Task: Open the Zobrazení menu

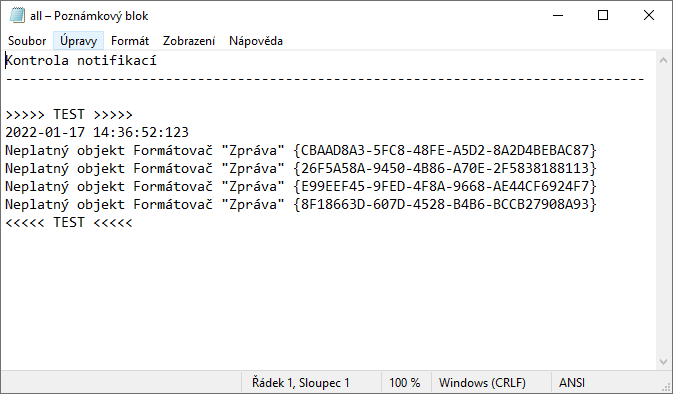Action: point(189,41)
